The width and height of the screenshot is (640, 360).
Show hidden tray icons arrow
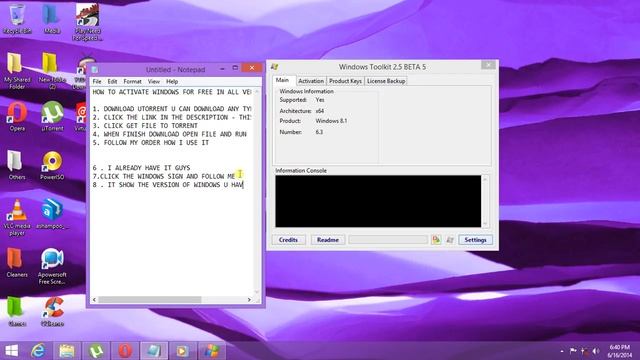(562, 351)
